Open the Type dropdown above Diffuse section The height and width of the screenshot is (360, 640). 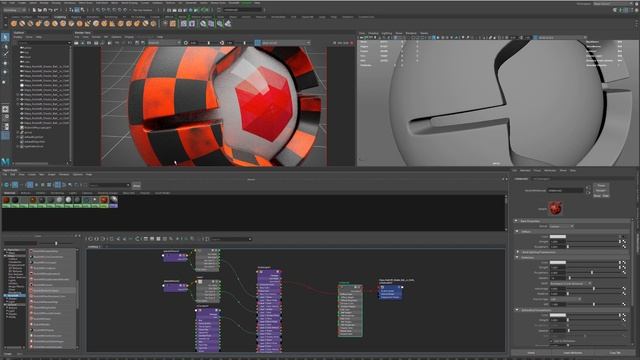561,226
